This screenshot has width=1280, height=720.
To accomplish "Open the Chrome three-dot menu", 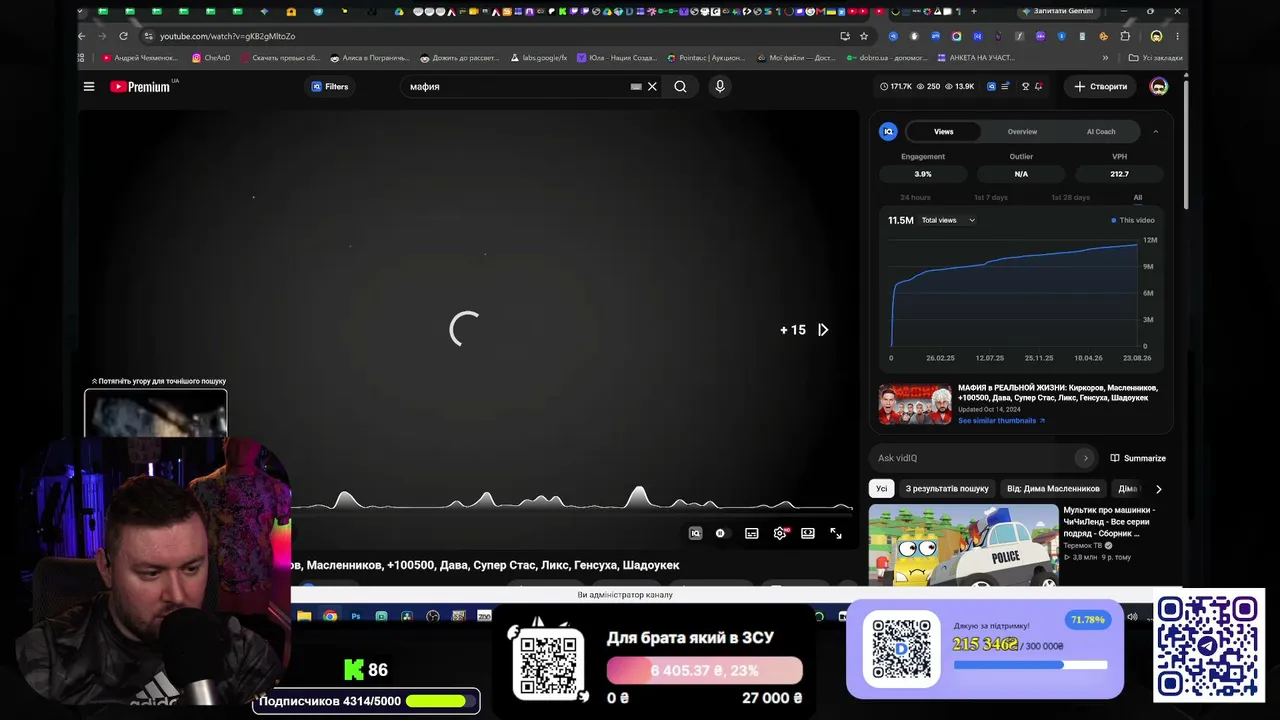I will tap(1178, 36).
